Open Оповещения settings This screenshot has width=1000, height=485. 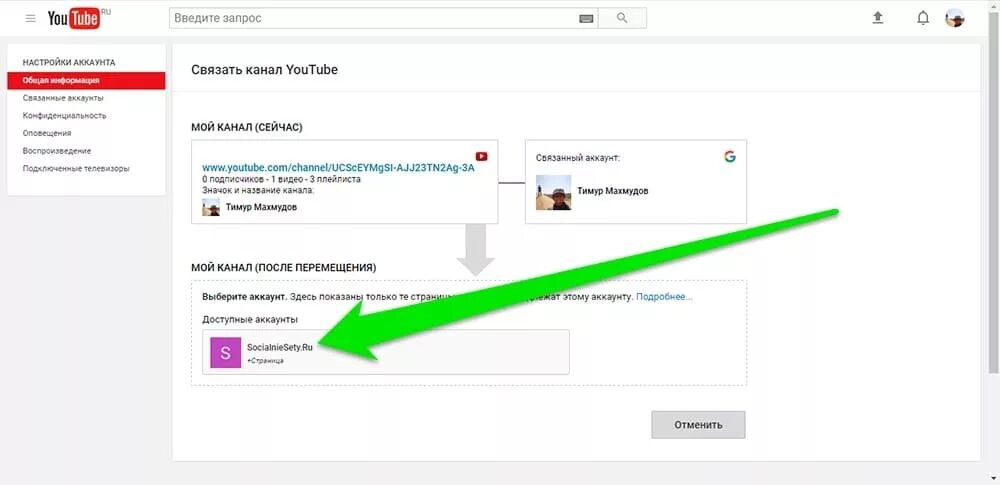pos(47,133)
